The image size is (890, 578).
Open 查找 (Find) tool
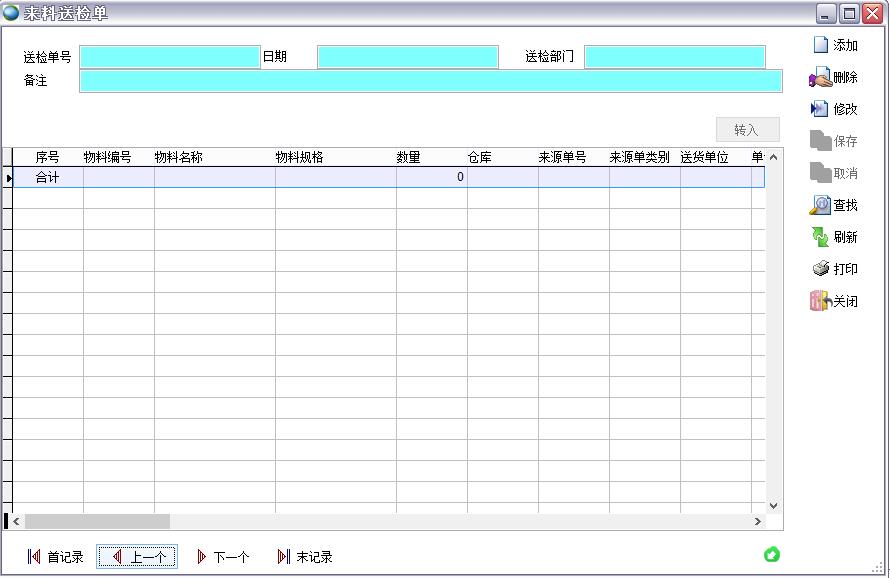(820, 205)
